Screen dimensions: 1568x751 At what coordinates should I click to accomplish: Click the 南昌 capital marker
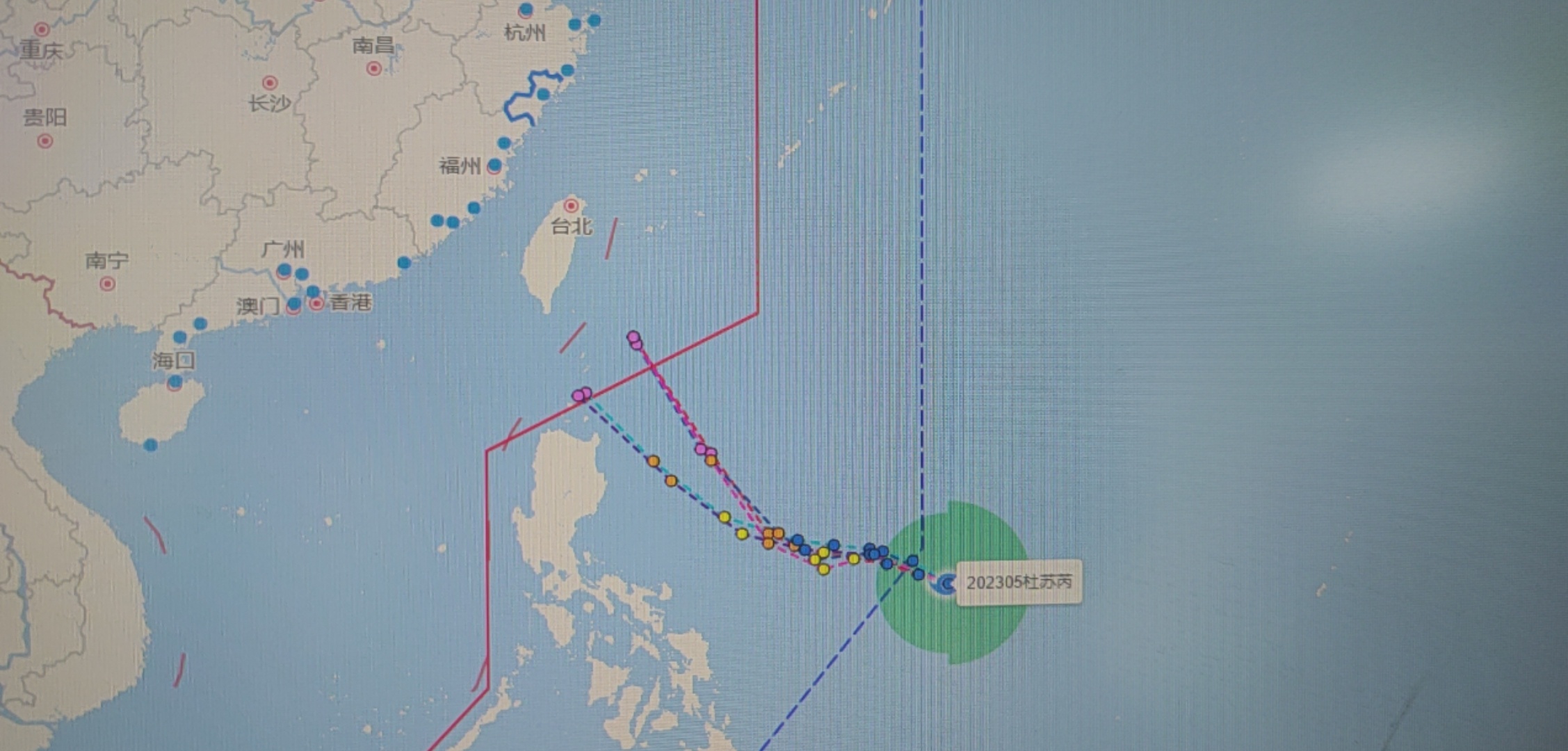pyautogui.click(x=374, y=68)
